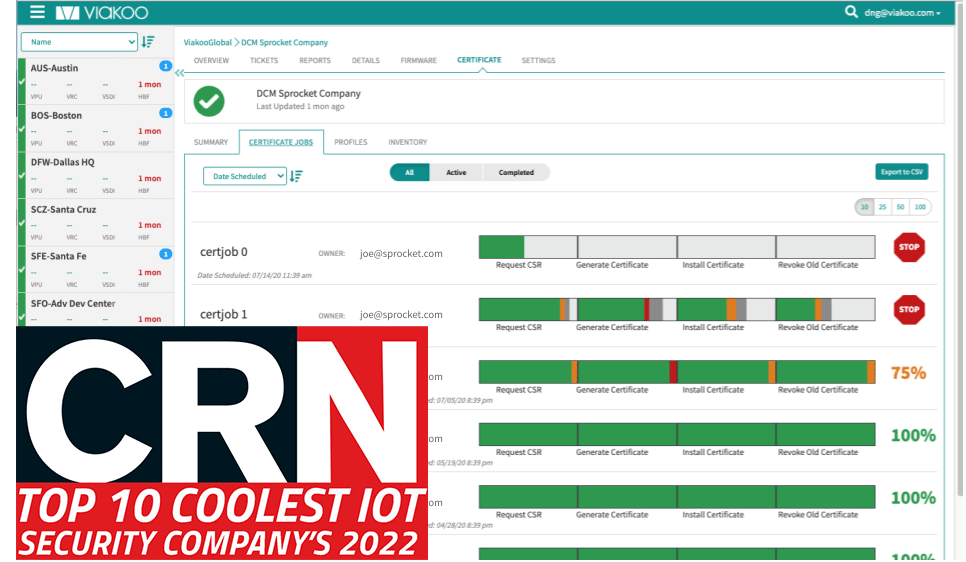Go to the Overview tab
Viewport: 966px width, 562px height.
coord(211,60)
